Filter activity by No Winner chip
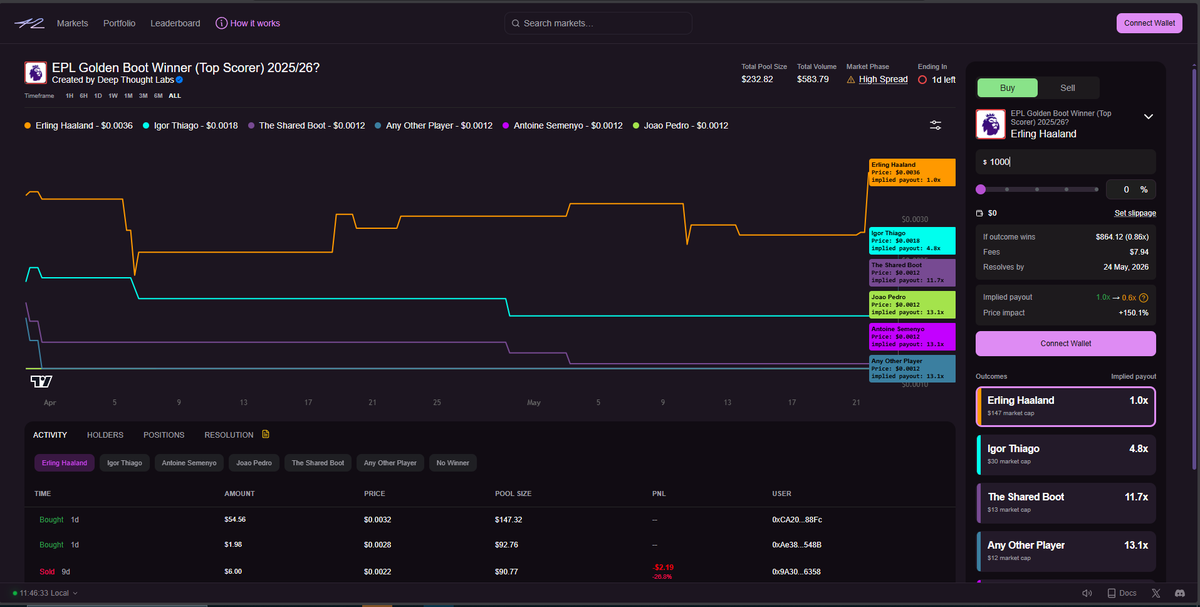The height and width of the screenshot is (607, 1200). pyautogui.click(x=453, y=463)
